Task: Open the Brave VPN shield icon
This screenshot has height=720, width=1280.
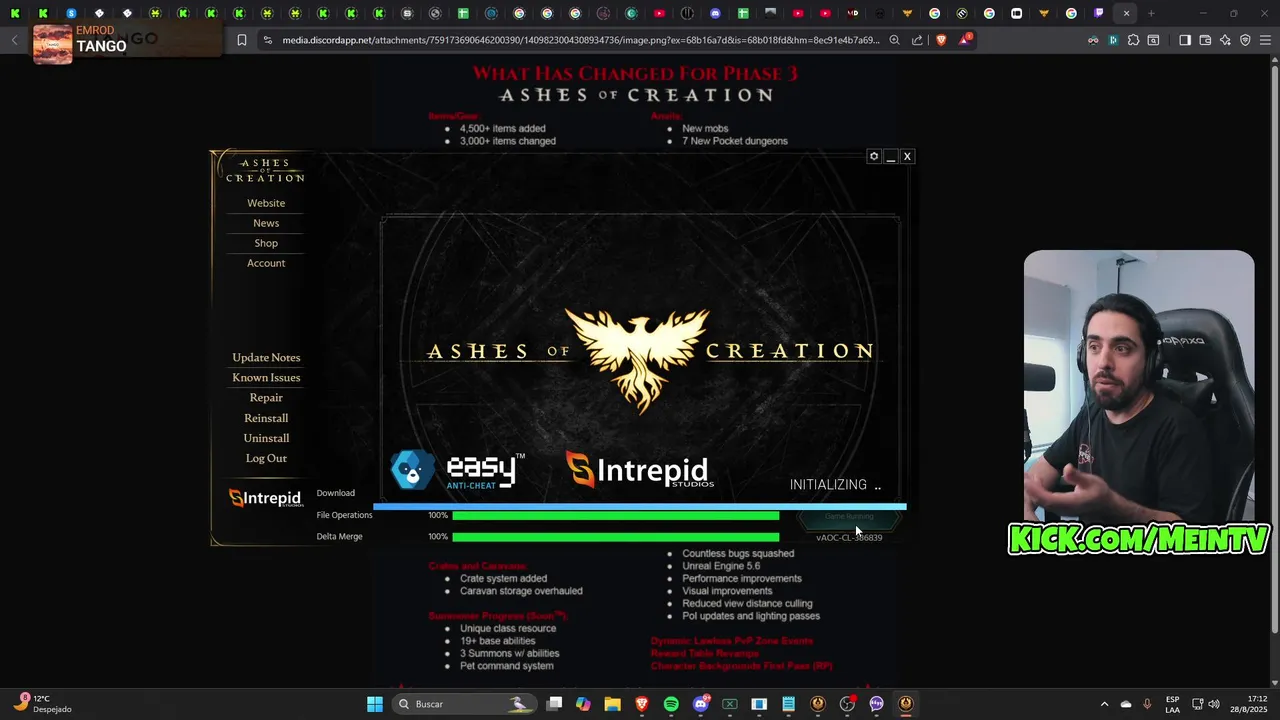Action: point(1245,40)
